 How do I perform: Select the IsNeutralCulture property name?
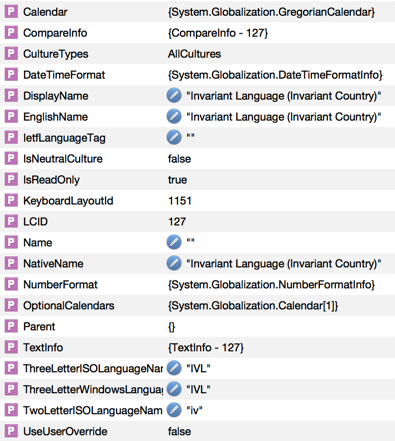(63, 159)
